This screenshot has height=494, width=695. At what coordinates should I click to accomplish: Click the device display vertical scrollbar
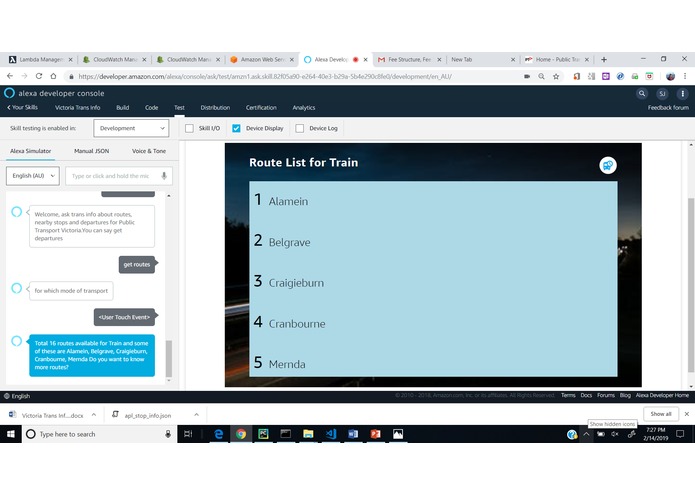[691, 286]
